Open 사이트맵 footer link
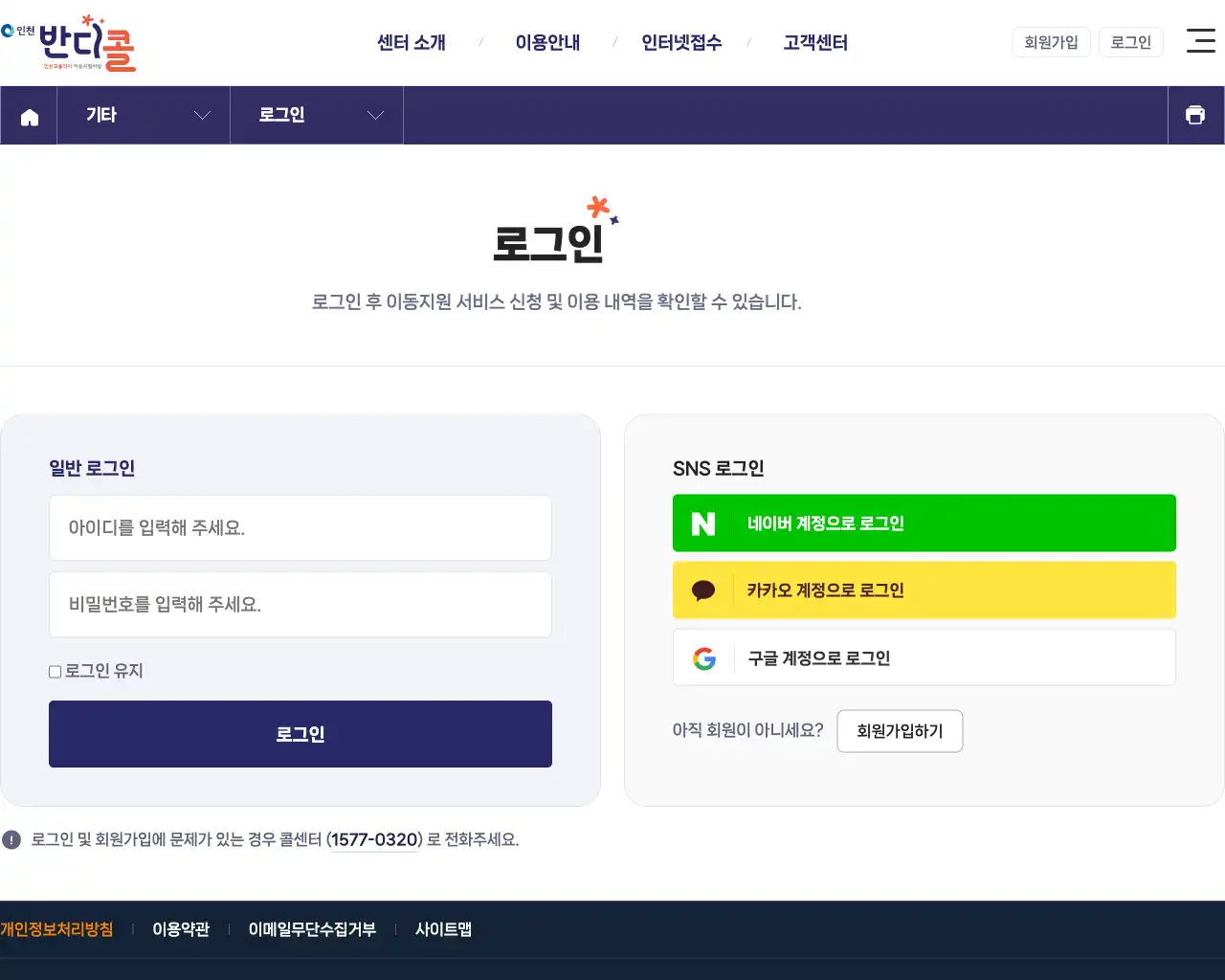The image size is (1225, 980). [x=443, y=929]
